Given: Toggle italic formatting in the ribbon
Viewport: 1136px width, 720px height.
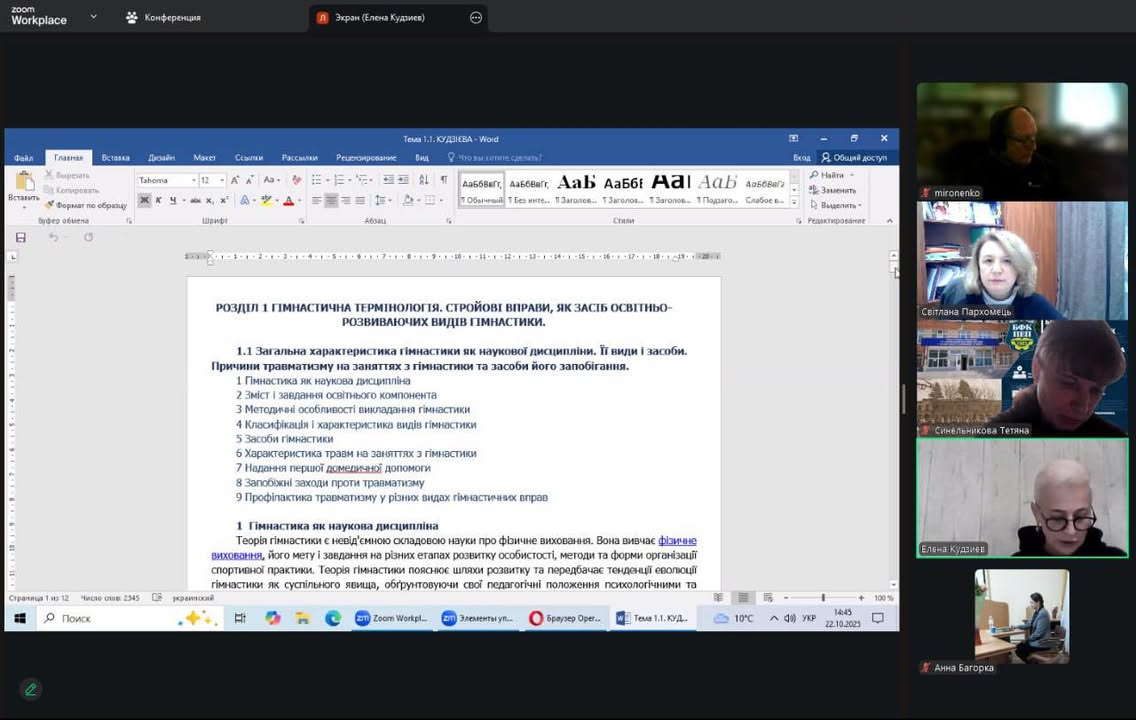Looking at the screenshot, I should coord(158,201).
